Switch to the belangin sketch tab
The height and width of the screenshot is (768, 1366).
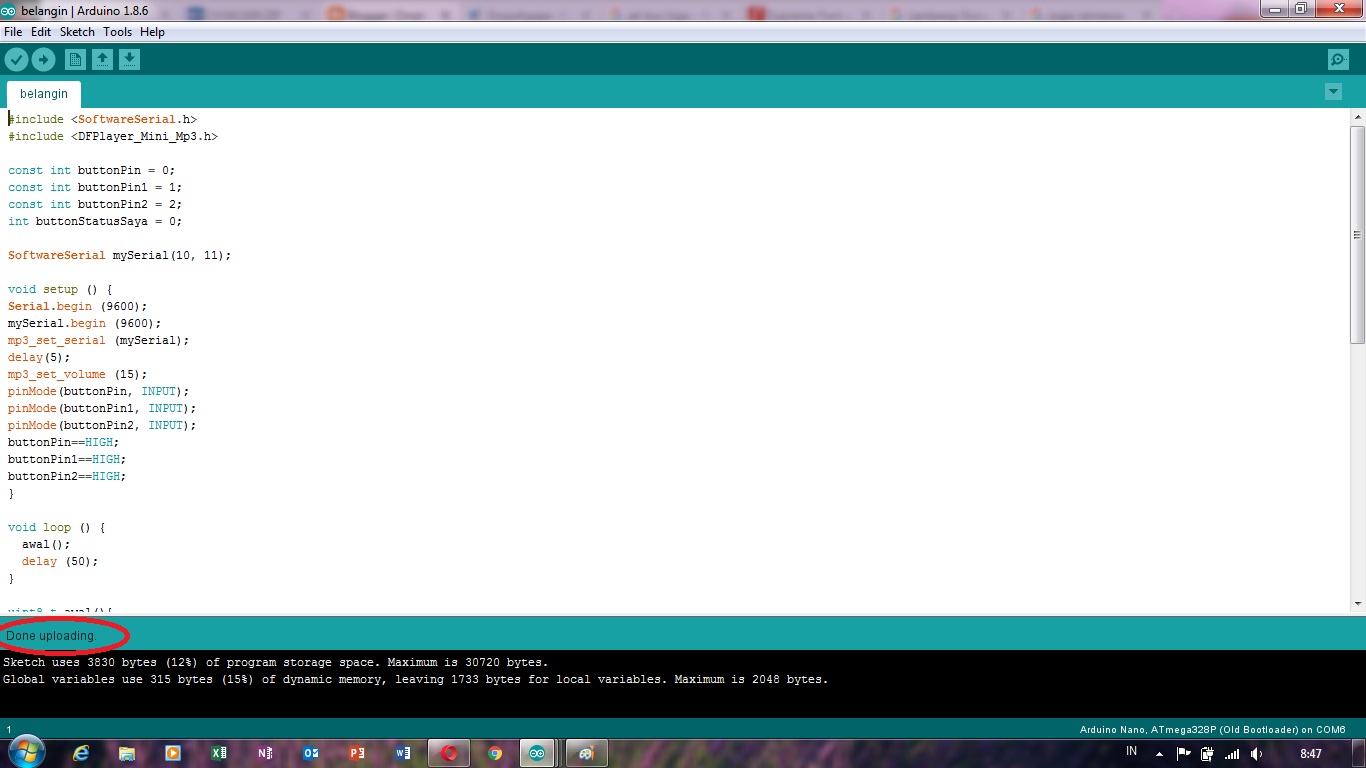pos(43,93)
